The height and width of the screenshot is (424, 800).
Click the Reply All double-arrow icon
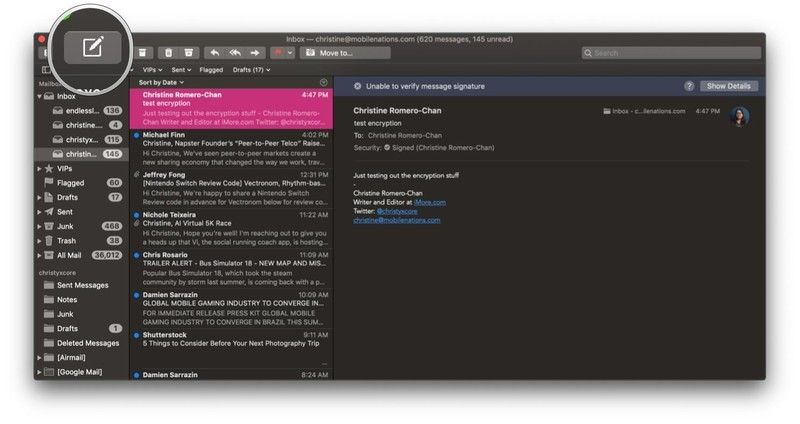[x=235, y=53]
